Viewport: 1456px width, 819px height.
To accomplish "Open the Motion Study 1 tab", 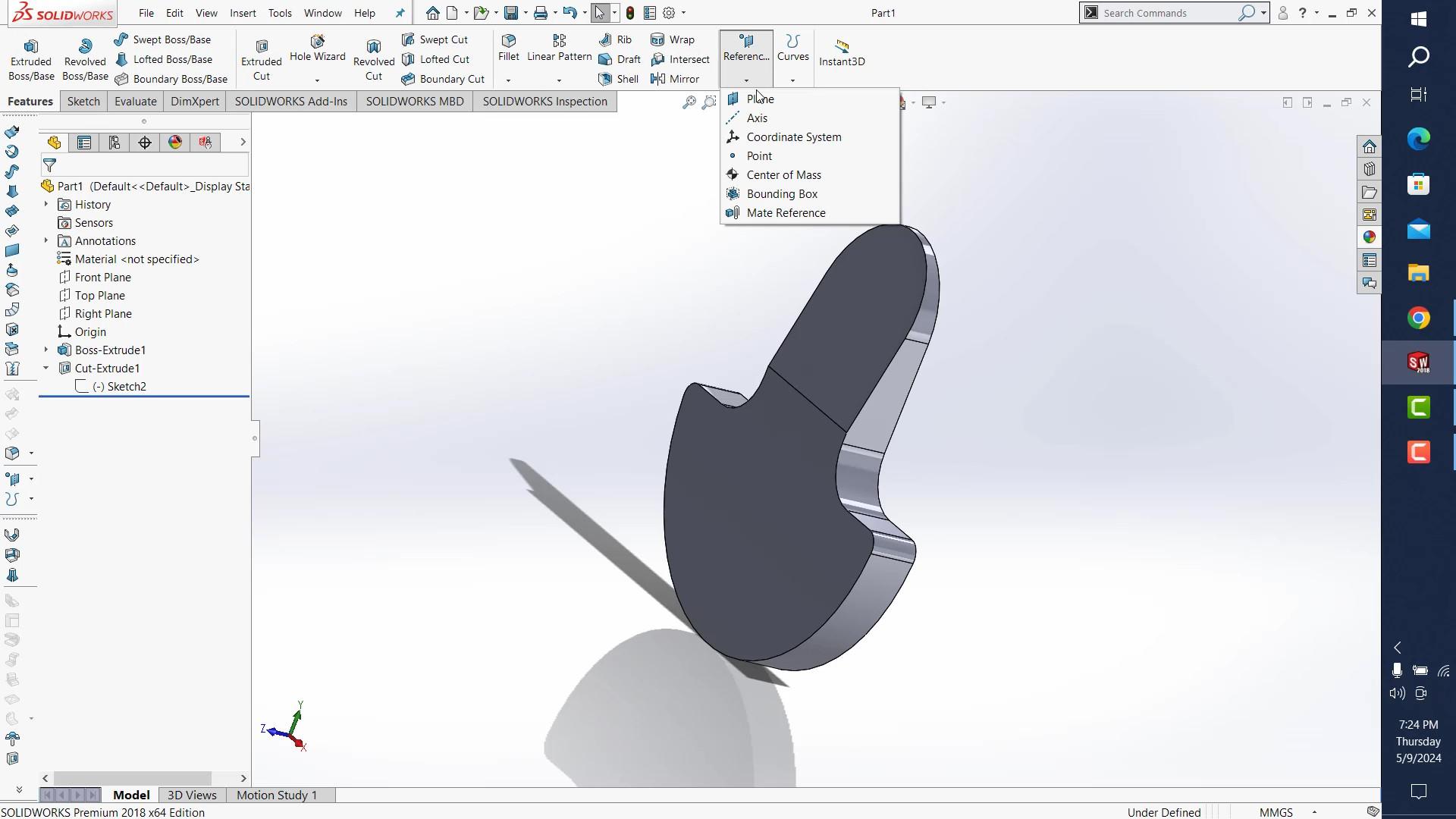I will [277, 795].
